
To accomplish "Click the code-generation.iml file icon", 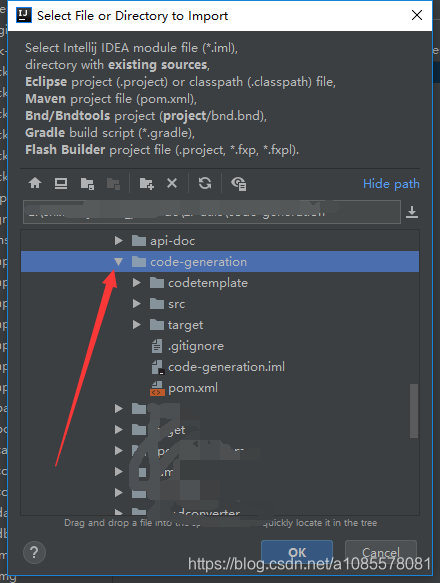I will point(158,367).
